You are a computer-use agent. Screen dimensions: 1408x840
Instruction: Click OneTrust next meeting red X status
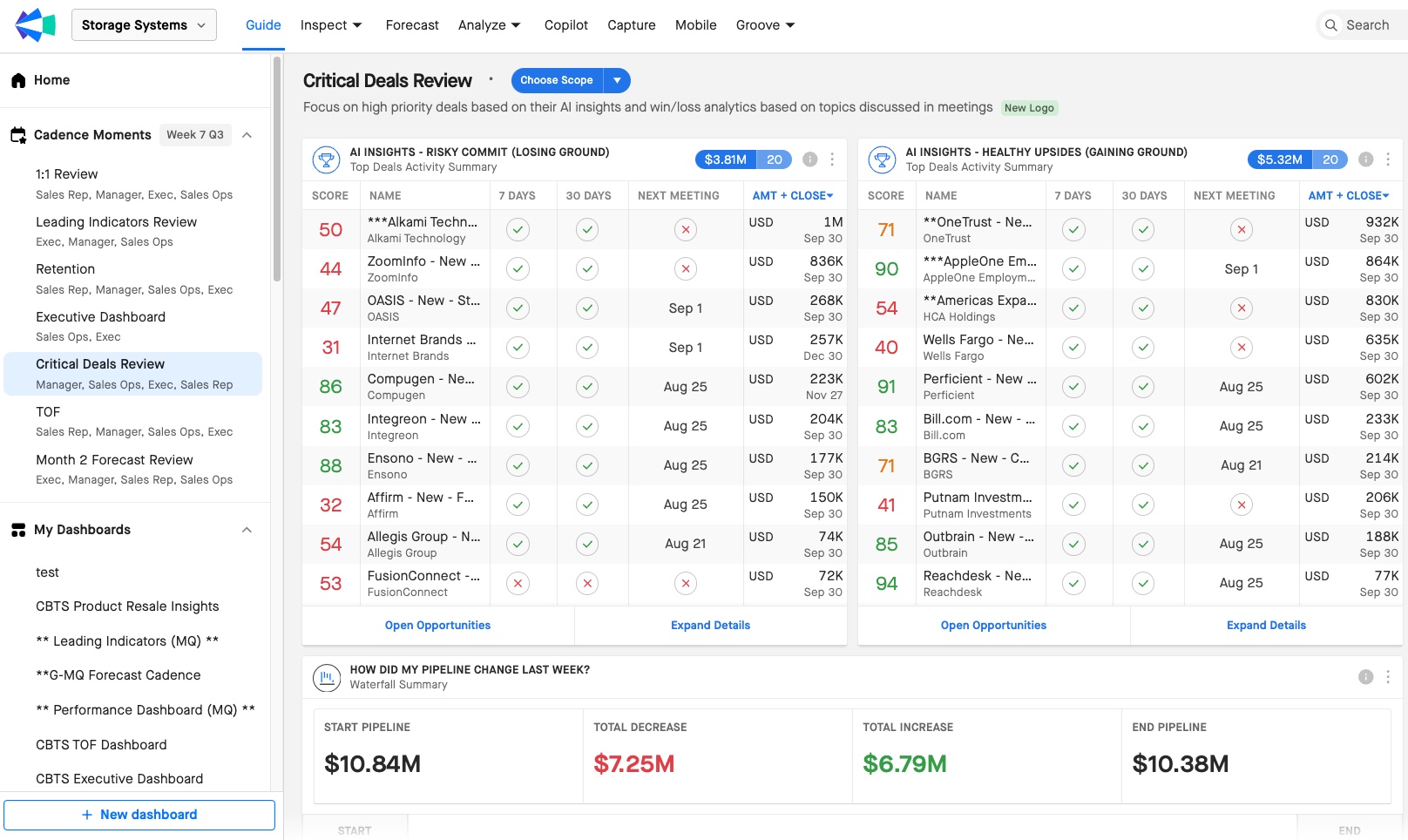pos(1242,230)
